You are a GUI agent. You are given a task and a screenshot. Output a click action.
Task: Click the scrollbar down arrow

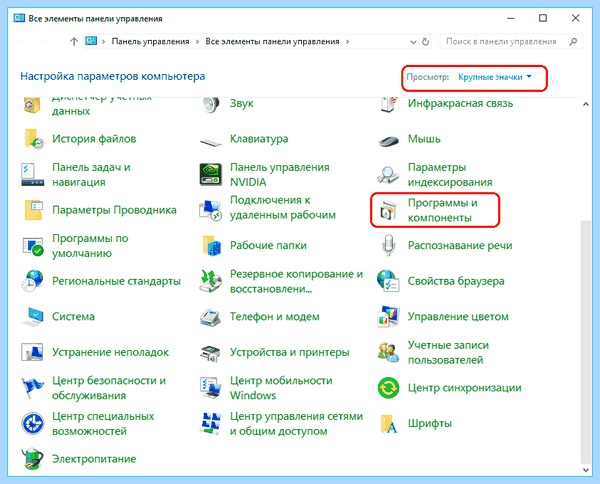[585, 470]
